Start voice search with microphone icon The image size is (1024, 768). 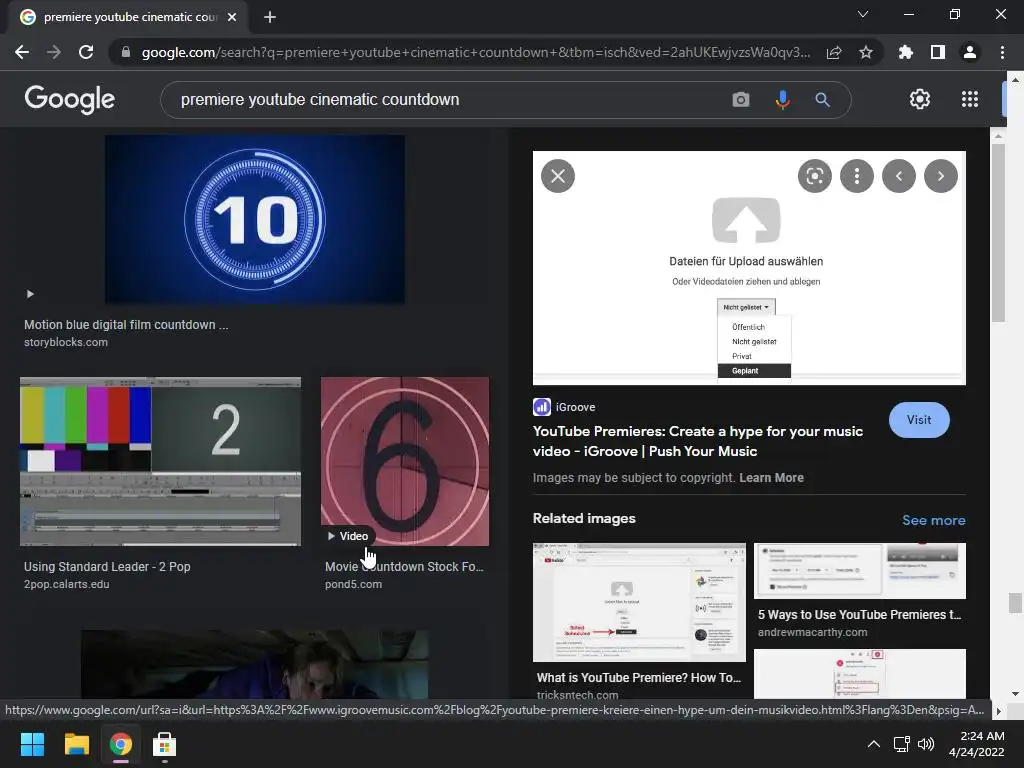pyautogui.click(x=782, y=99)
